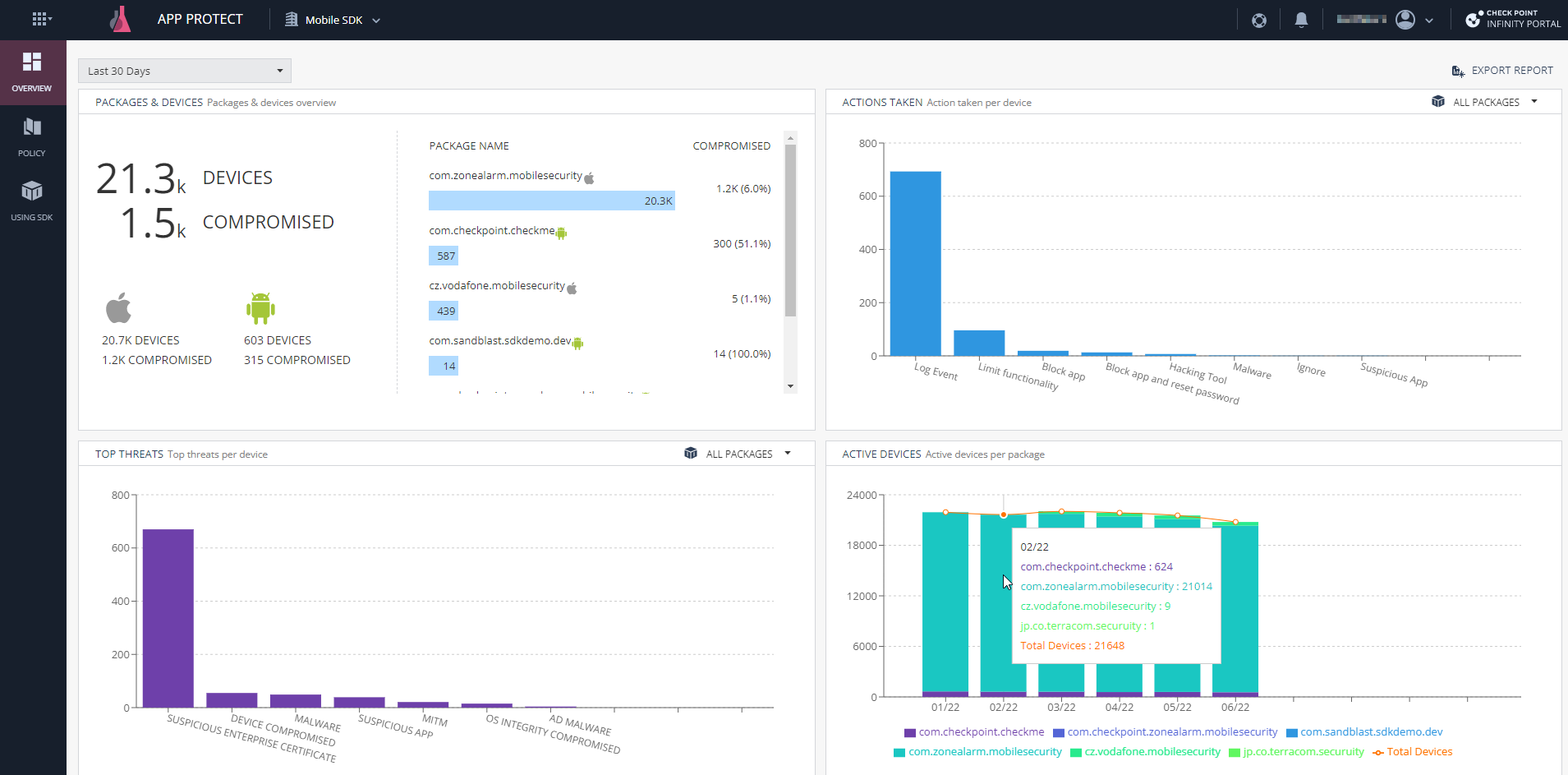The image size is (1568, 775).
Task: Click the package cube icon in Top Threats
Action: (690, 453)
